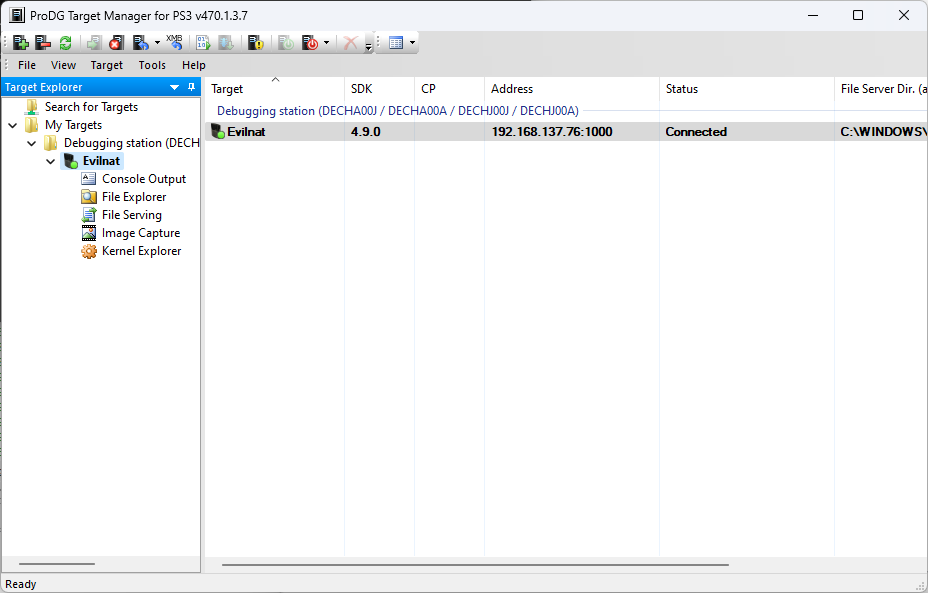
Task: Click the Target Explorer horizontal scrollbar
Action: [57, 564]
